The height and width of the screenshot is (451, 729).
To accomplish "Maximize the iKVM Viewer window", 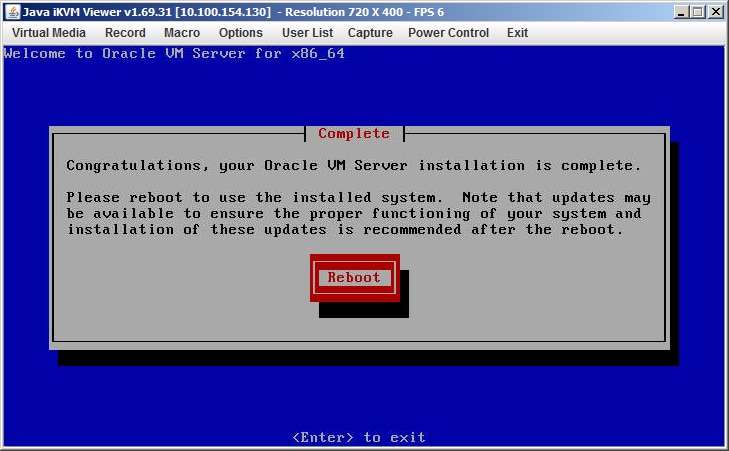I will pyautogui.click(x=698, y=12).
